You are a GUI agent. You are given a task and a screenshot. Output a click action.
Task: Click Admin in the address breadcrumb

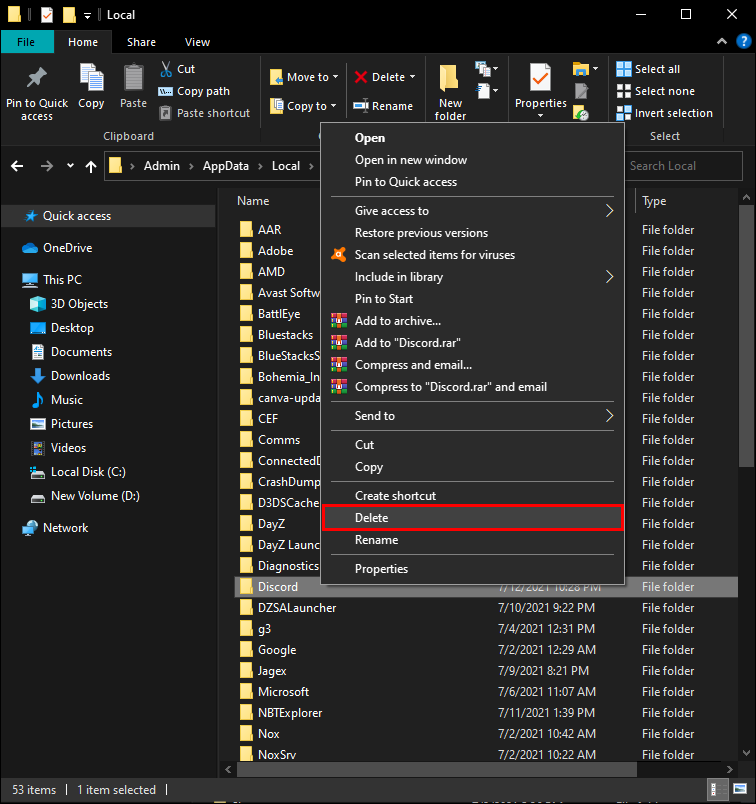coord(162,166)
